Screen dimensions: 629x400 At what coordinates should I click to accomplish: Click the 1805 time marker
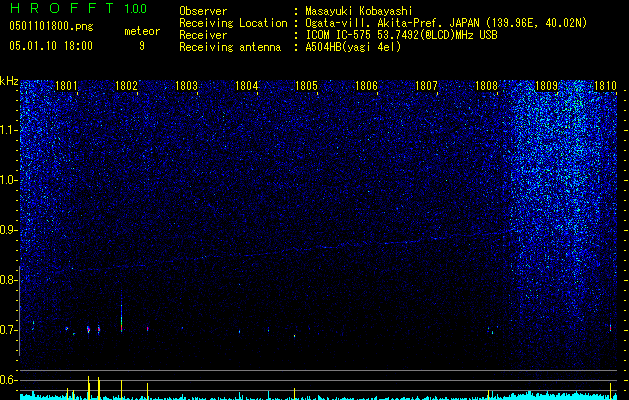tap(306, 86)
